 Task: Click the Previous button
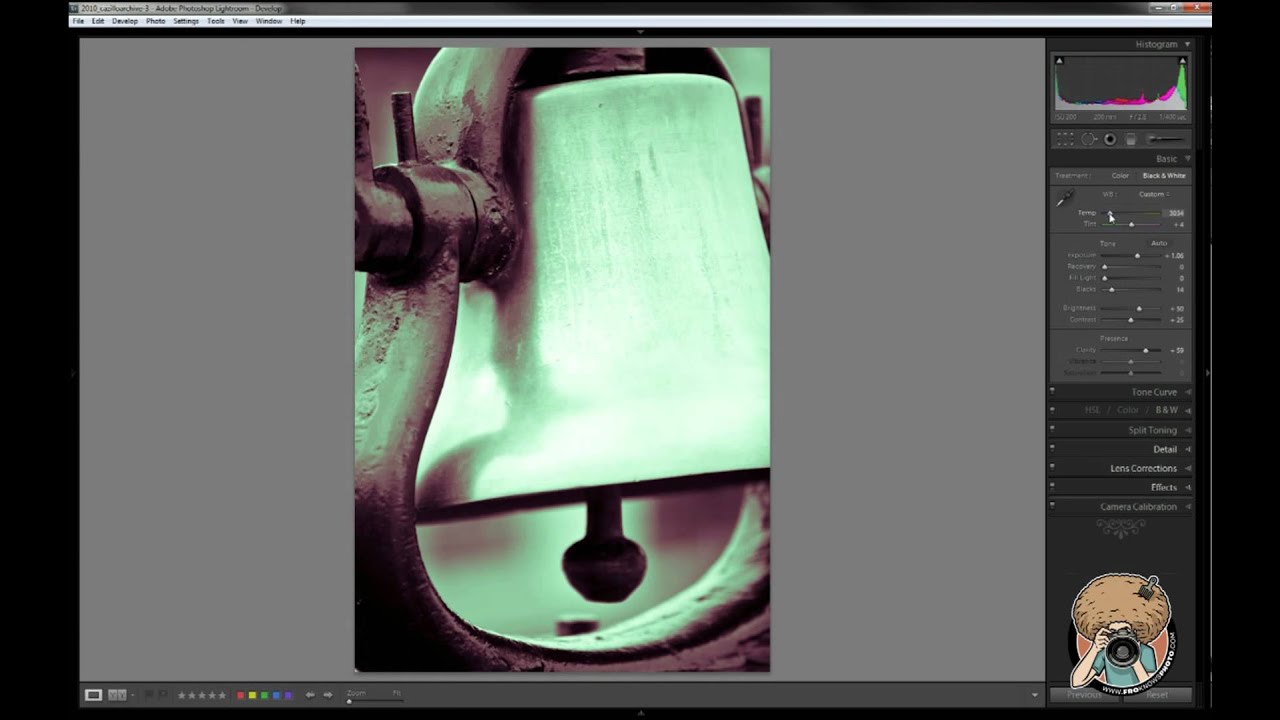[1084, 694]
